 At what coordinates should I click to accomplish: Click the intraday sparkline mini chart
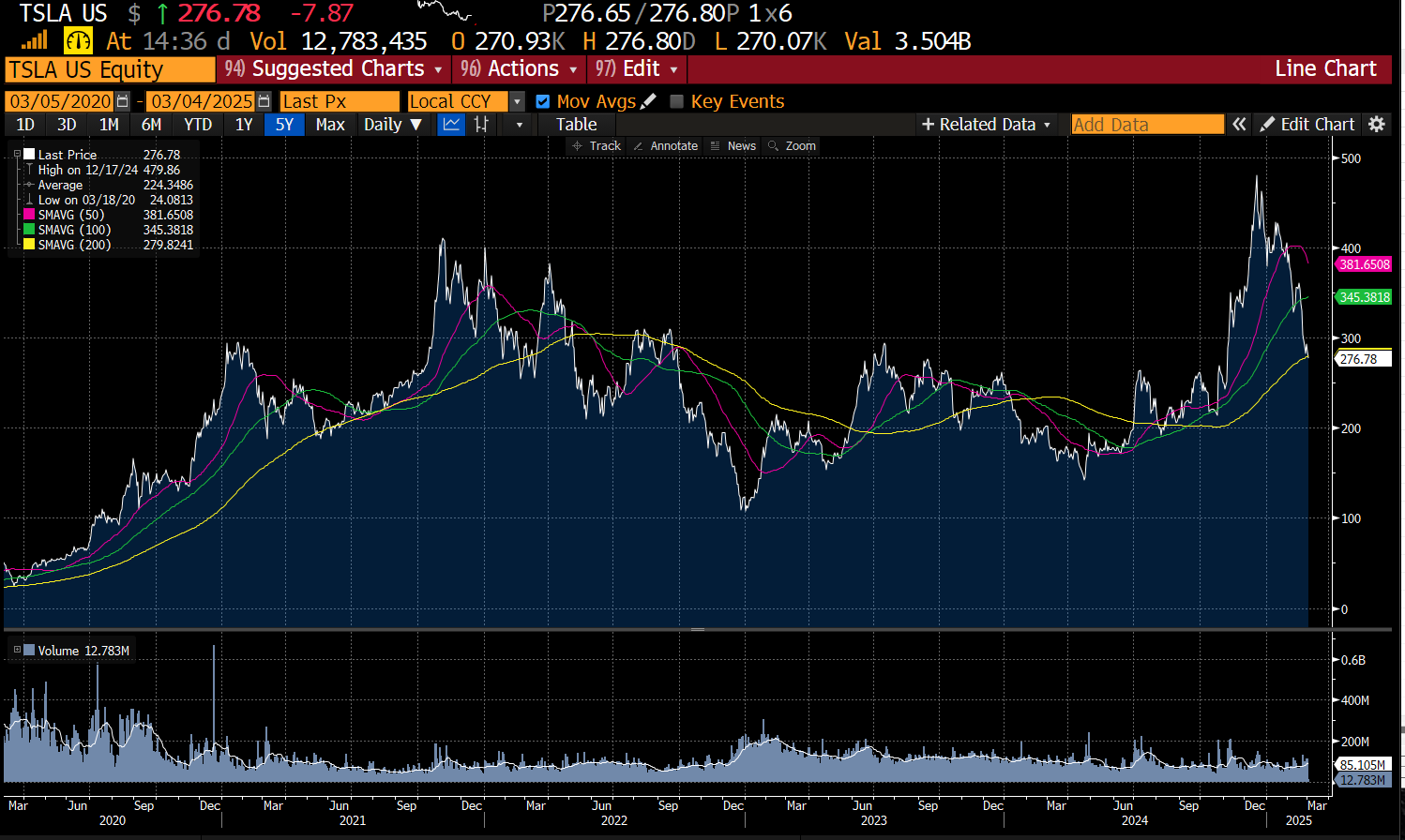point(445,11)
